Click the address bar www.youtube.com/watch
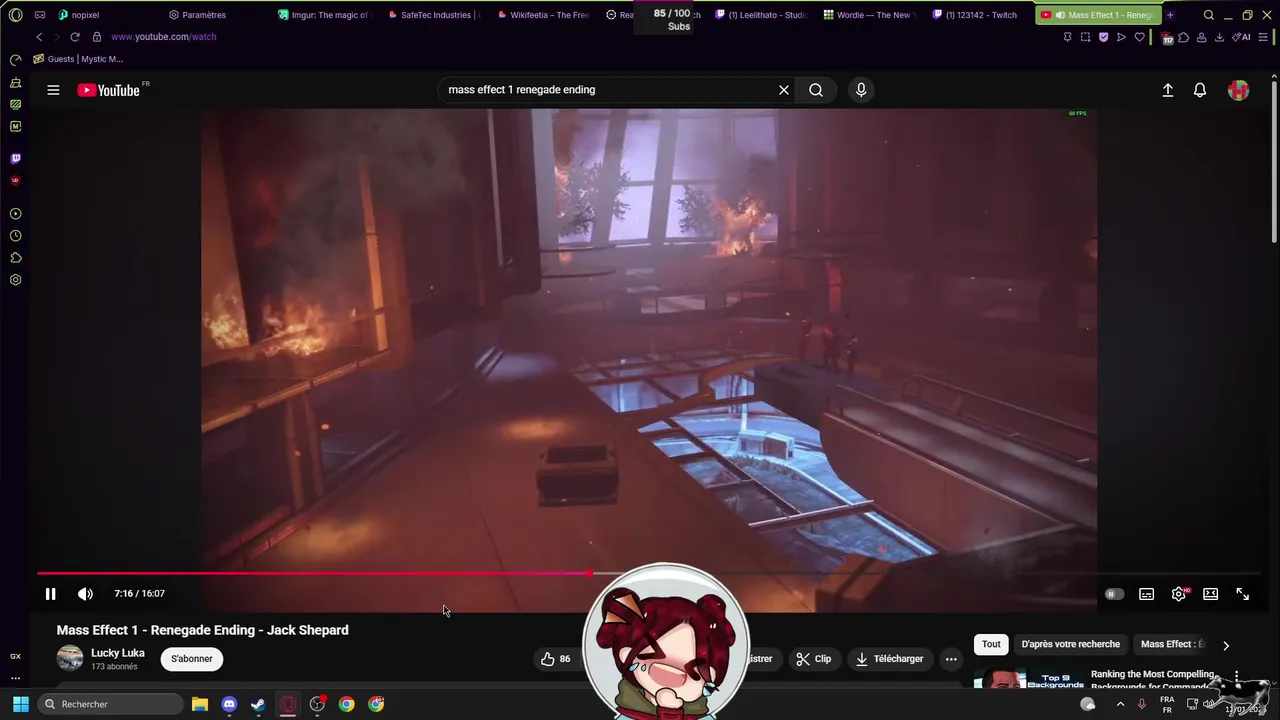This screenshot has height=720, width=1280. point(163,37)
